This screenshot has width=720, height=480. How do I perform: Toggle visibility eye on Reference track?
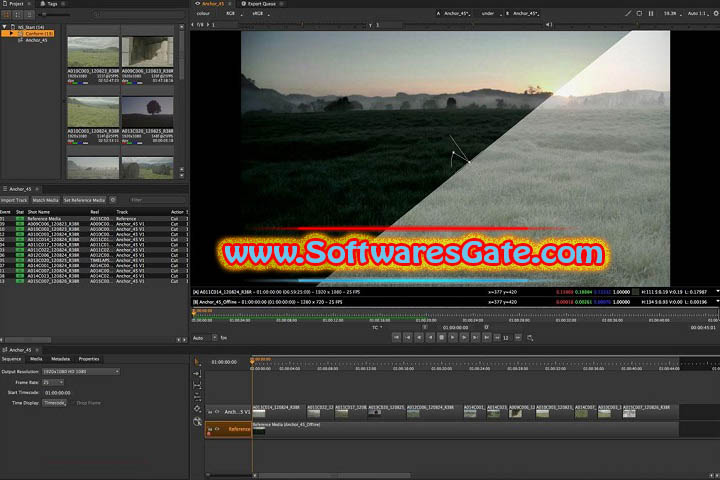pyautogui.click(x=217, y=429)
